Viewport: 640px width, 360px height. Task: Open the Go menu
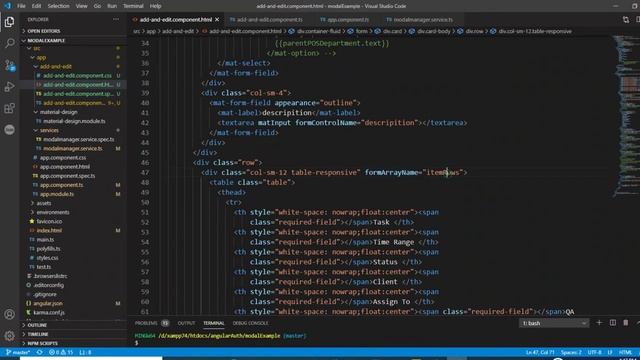coord(97,6)
